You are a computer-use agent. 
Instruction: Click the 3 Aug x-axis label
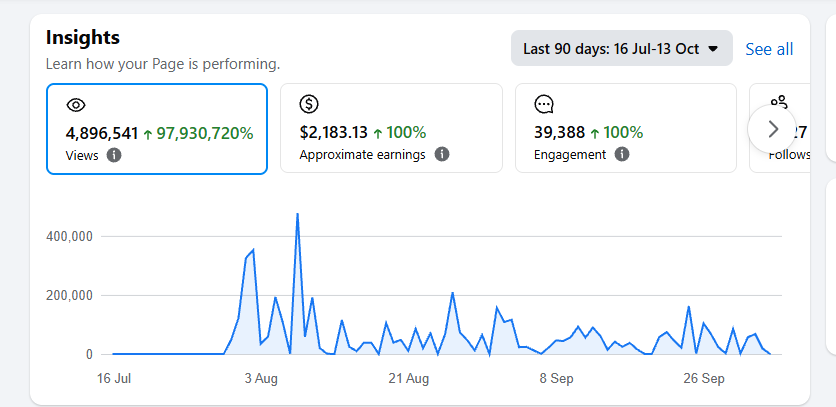[x=261, y=379]
